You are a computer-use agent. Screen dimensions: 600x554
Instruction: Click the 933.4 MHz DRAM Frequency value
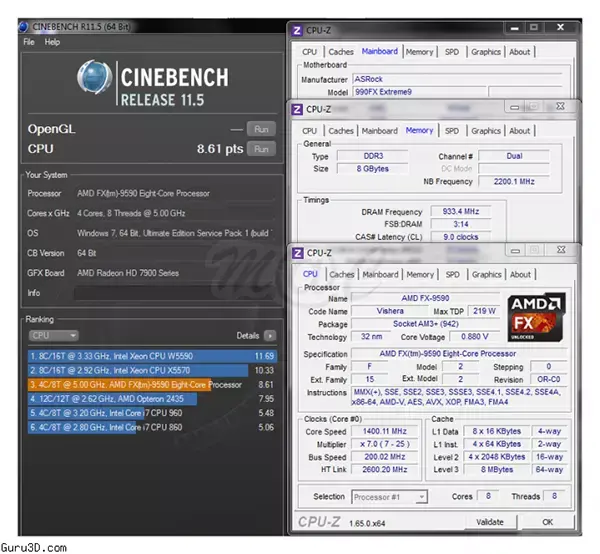(x=461, y=212)
